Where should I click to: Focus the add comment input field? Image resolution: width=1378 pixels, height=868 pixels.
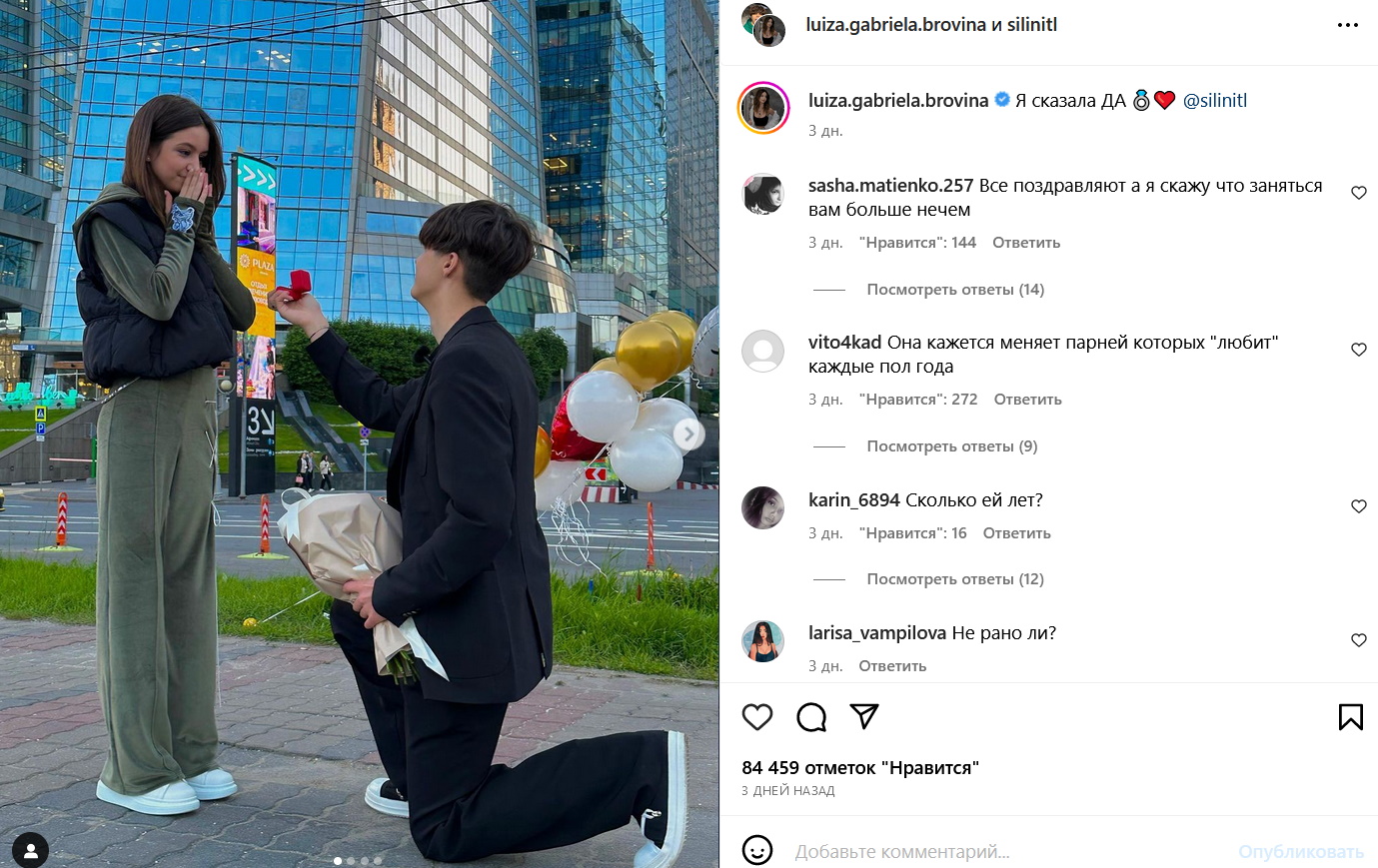(1009, 852)
